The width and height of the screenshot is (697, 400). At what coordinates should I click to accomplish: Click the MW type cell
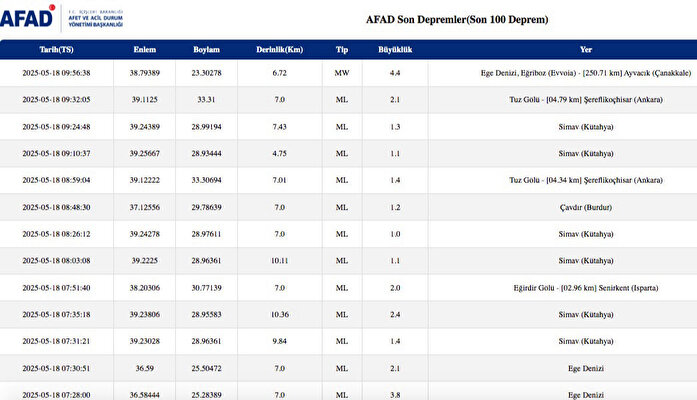pos(342,73)
